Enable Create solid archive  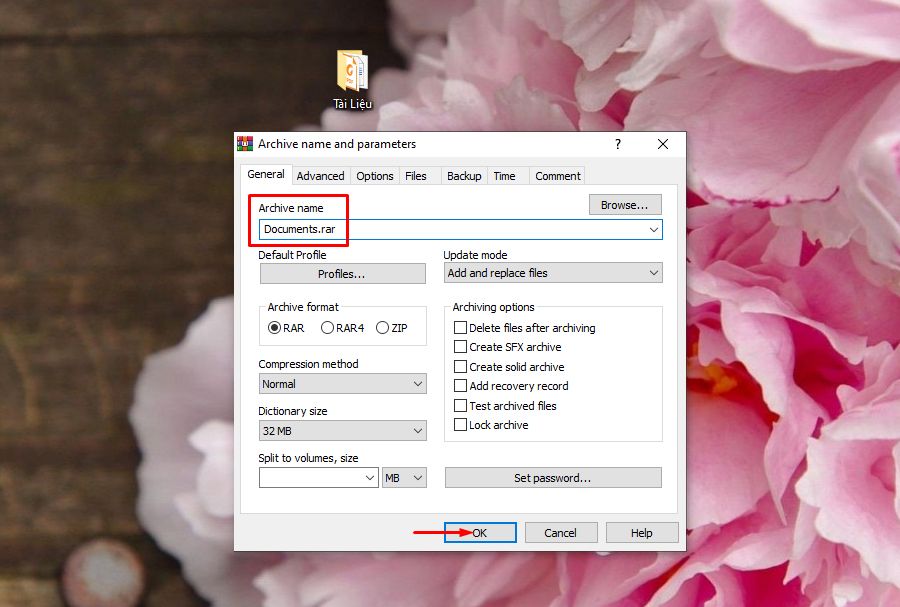pos(460,366)
